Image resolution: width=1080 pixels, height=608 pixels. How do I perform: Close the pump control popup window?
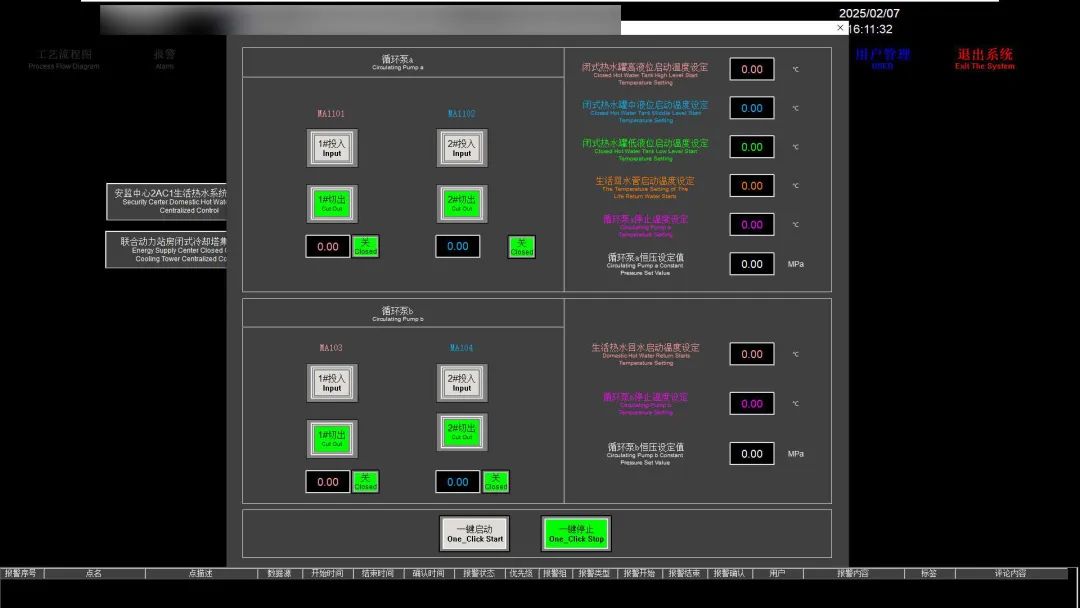click(840, 28)
